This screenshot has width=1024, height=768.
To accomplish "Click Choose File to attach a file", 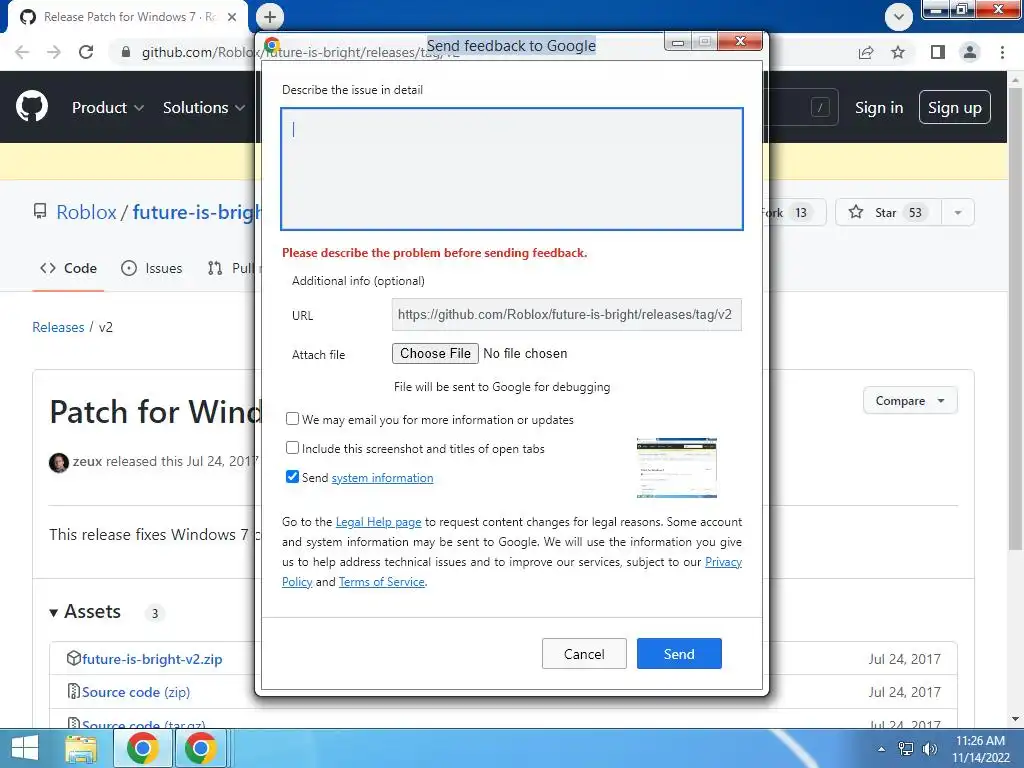I will pos(435,353).
